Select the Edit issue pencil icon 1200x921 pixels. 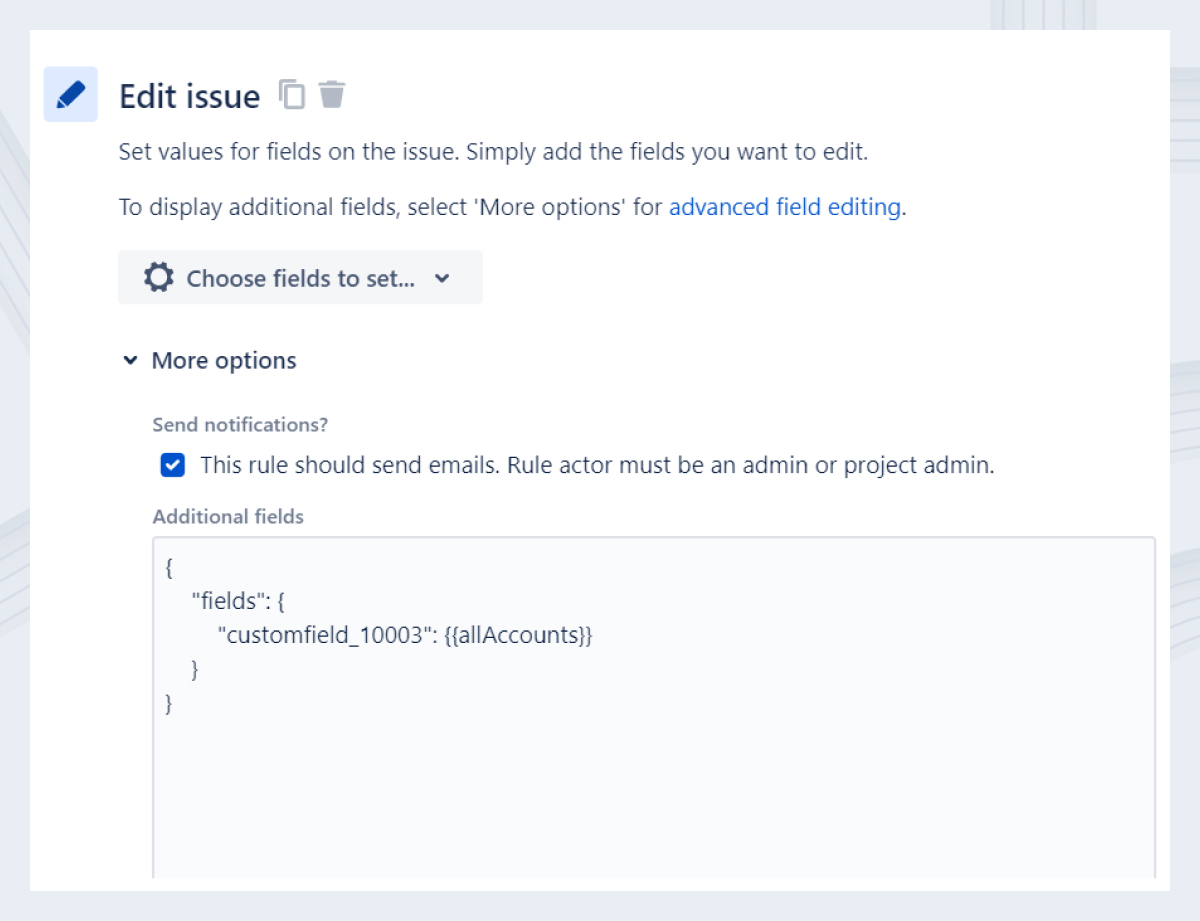[70, 94]
